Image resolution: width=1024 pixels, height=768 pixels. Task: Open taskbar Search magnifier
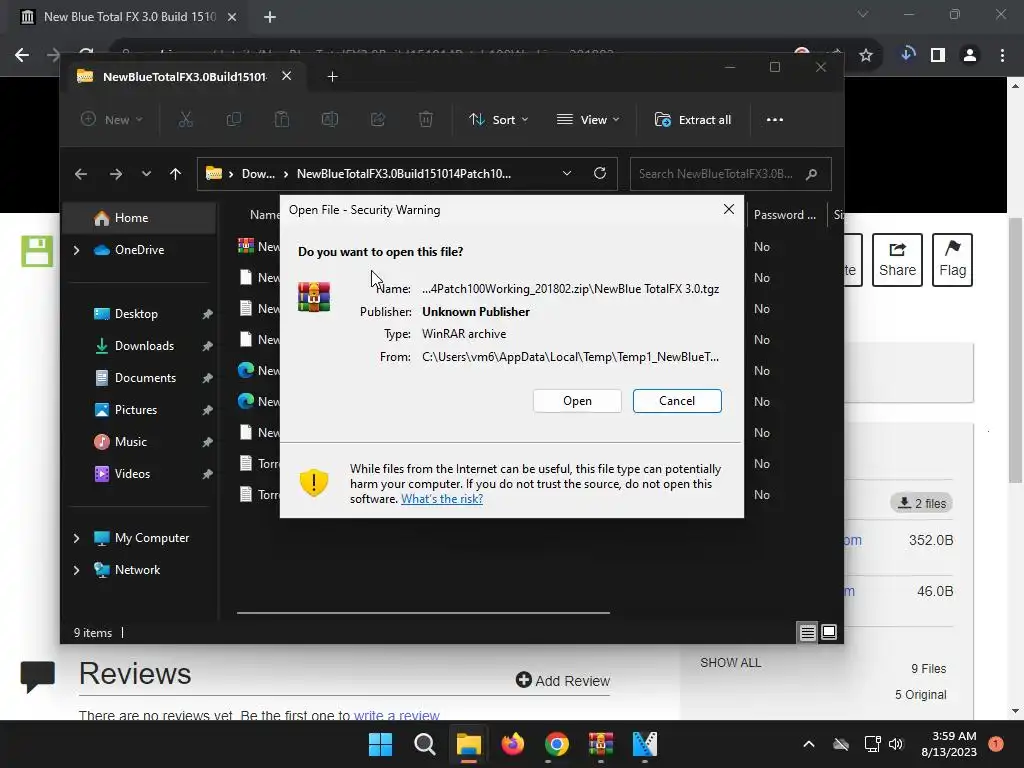pos(424,744)
